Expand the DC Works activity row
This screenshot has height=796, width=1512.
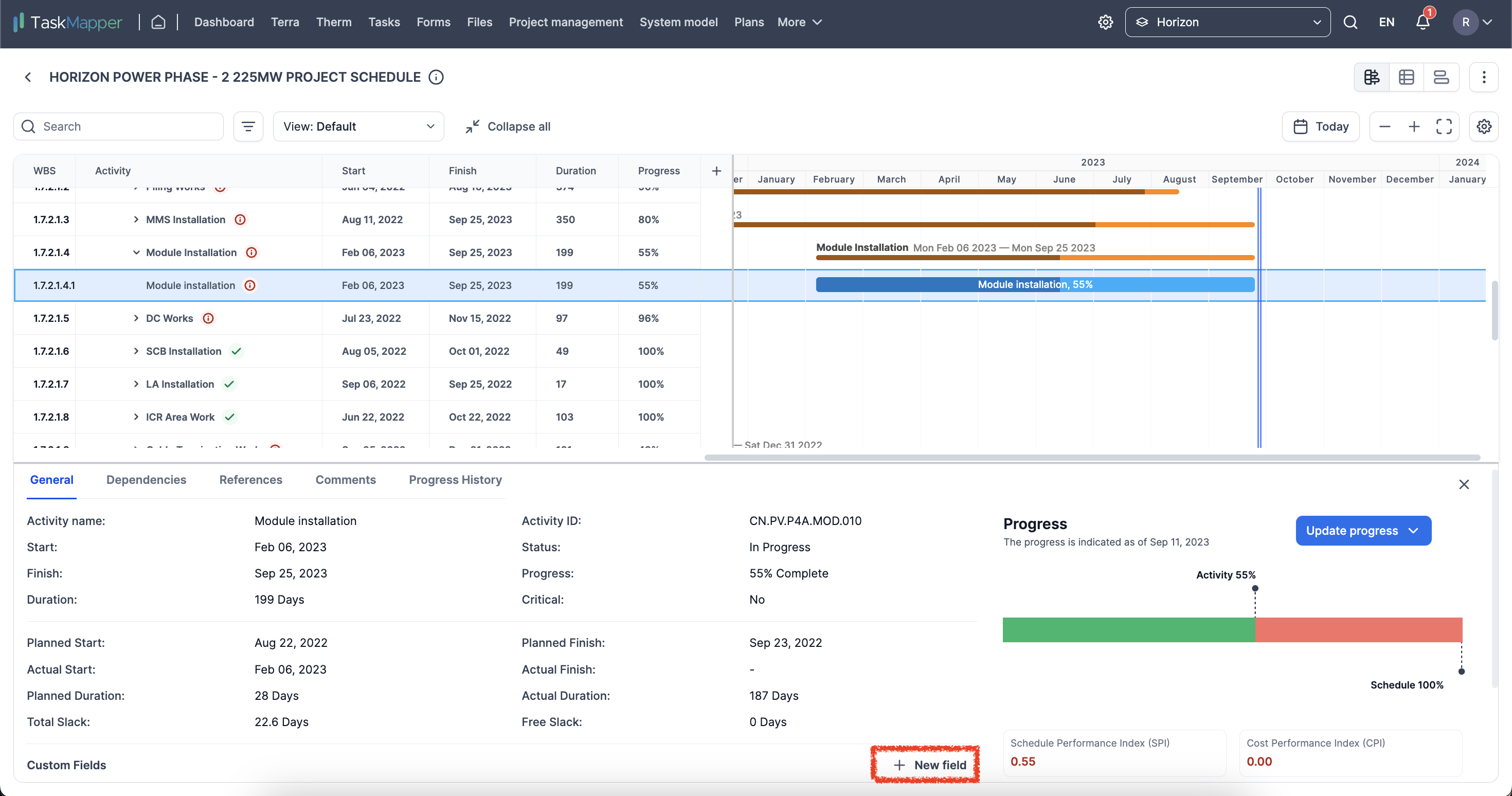point(136,318)
